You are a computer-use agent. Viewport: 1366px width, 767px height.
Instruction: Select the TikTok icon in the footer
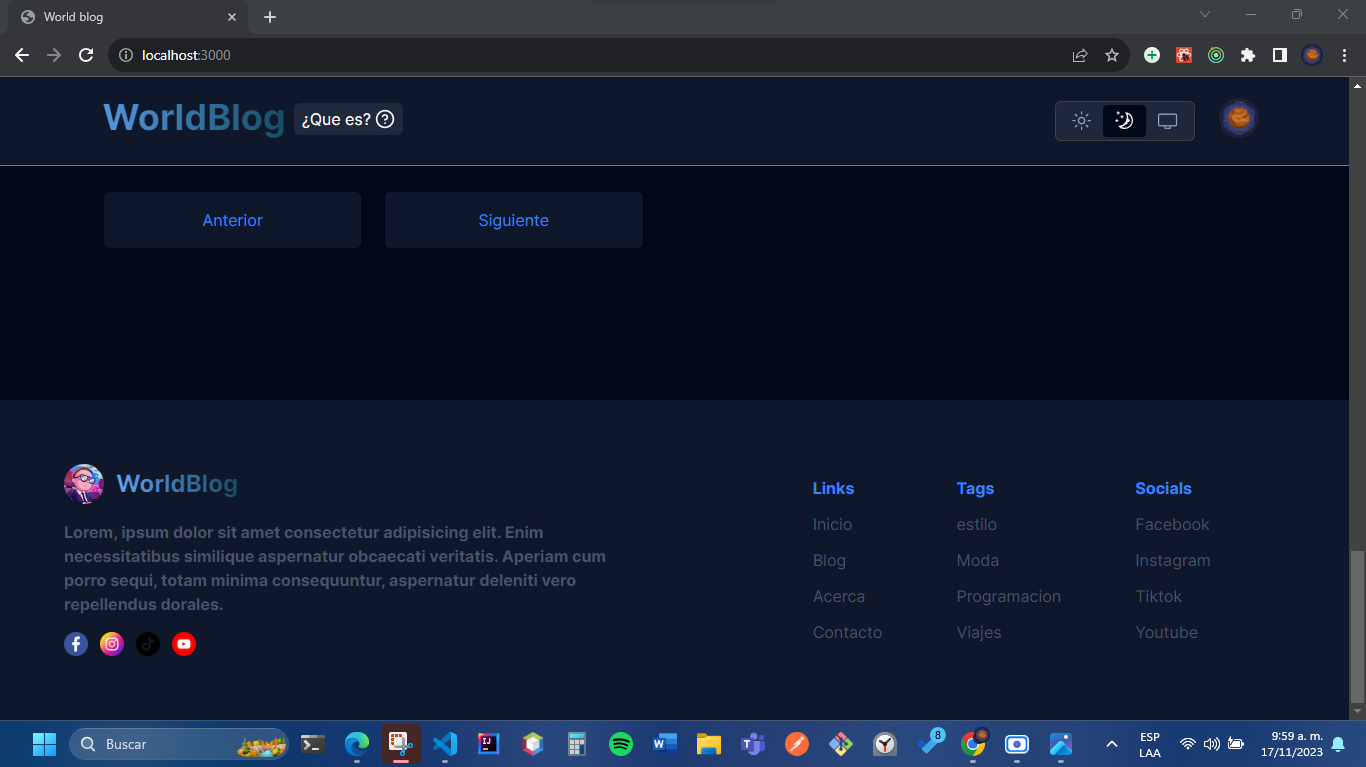148,644
